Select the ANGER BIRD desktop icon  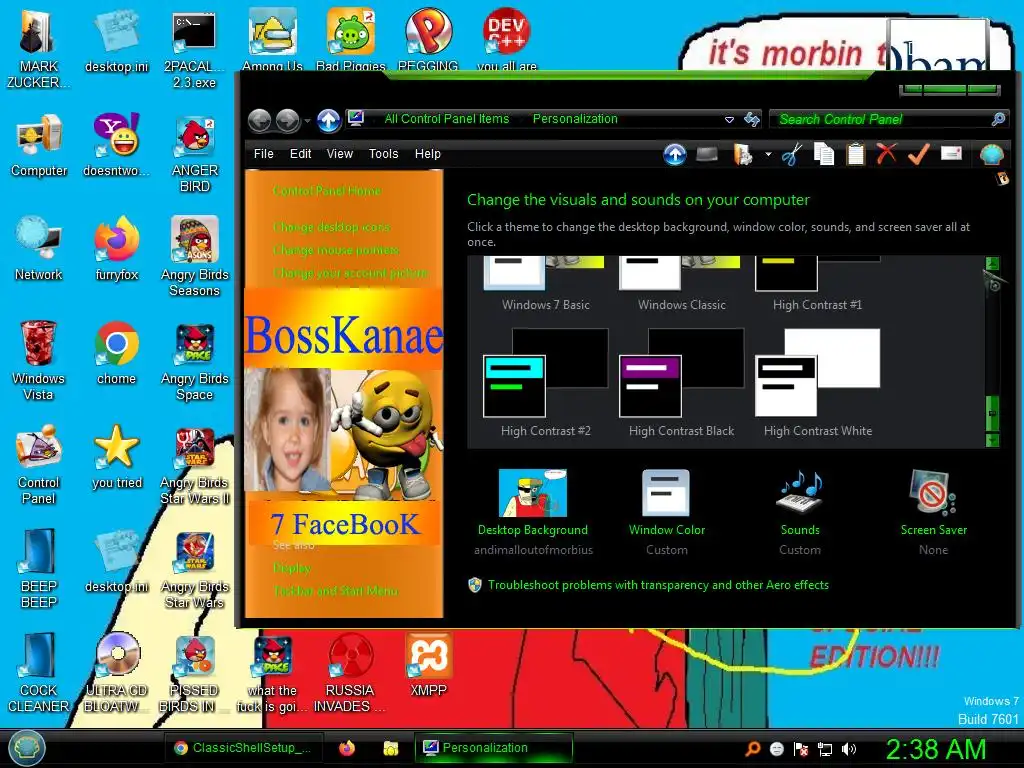195,153
